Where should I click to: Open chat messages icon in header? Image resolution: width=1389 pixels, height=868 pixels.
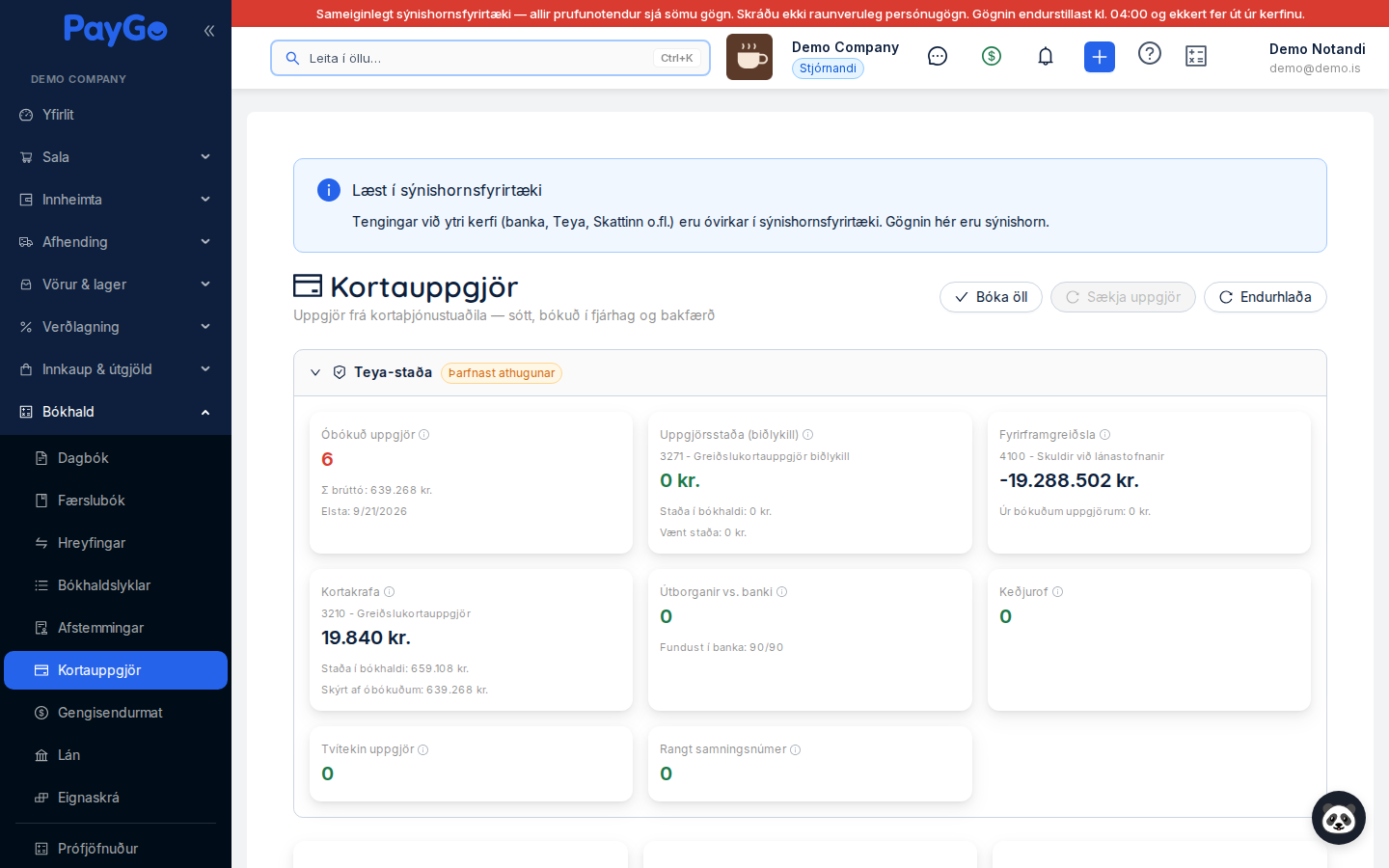point(938,57)
